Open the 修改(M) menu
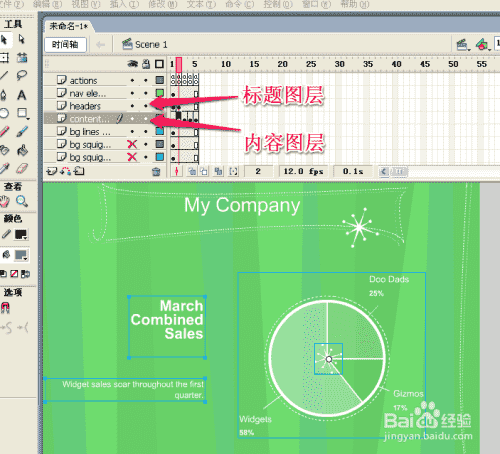This screenshot has width=500, height=454. pos(163,4)
